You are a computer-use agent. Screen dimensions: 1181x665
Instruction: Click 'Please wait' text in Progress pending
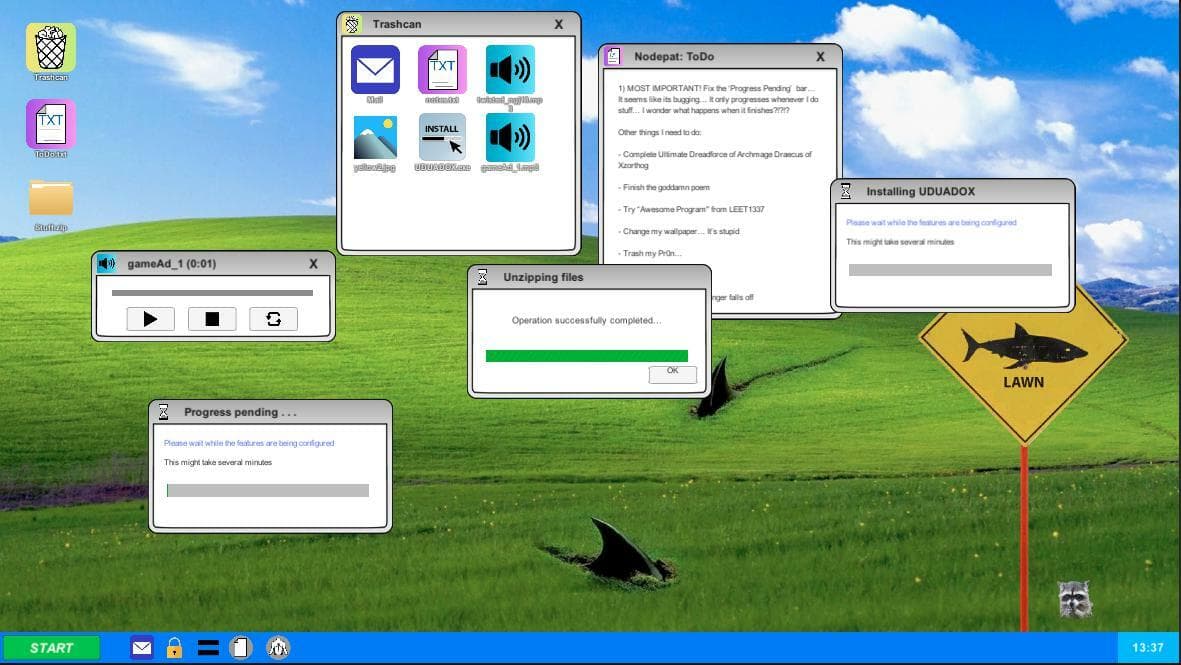pyautogui.click(x=249, y=444)
